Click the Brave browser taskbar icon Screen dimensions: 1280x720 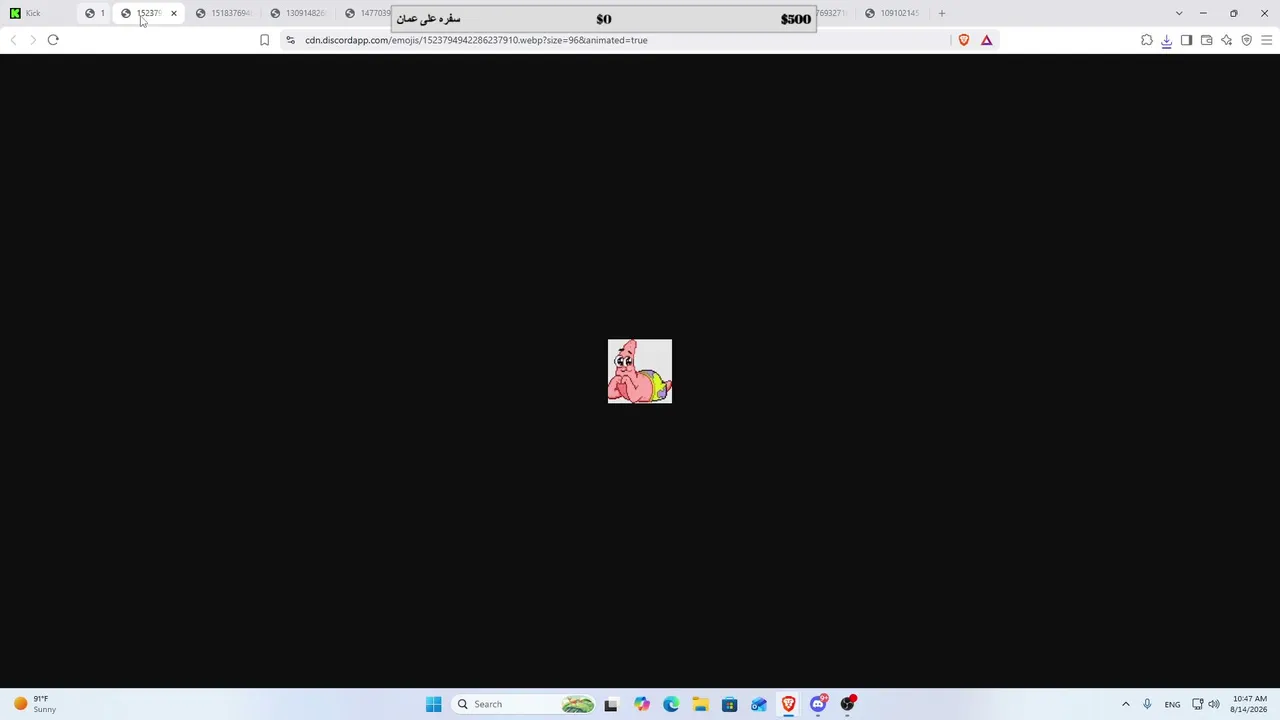point(789,704)
